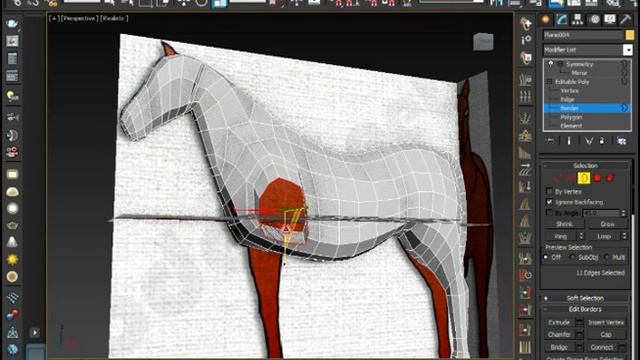Image resolution: width=640 pixels, height=360 pixels.
Task: Open the Utilities hammer tab
Action: point(626,19)
